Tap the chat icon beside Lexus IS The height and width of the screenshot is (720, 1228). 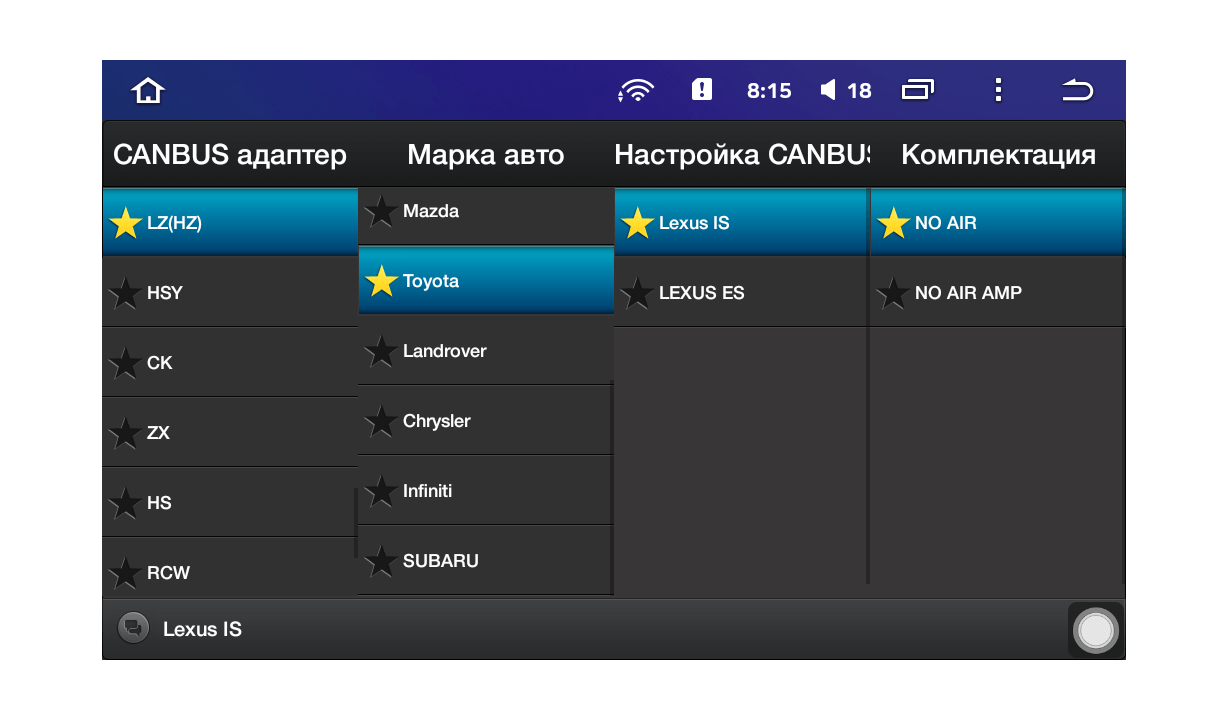pyautogui.click(x=133, y=629)
